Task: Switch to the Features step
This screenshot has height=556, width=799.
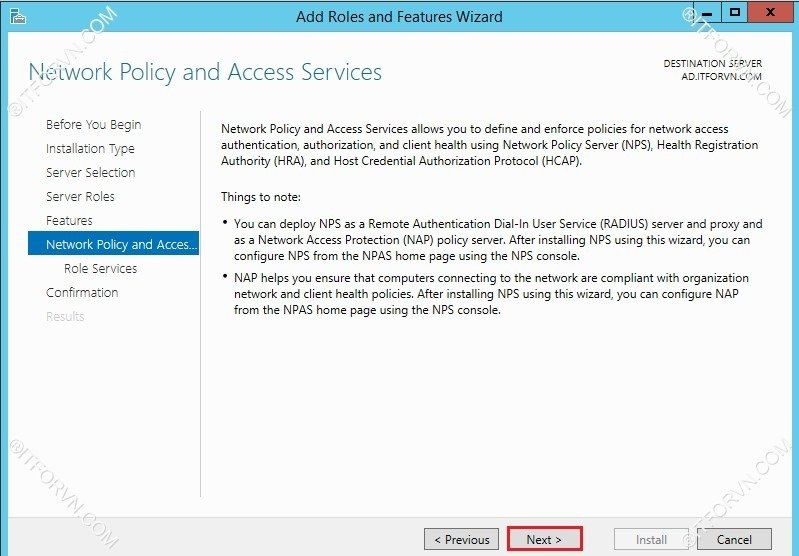Action: point(69,221)
